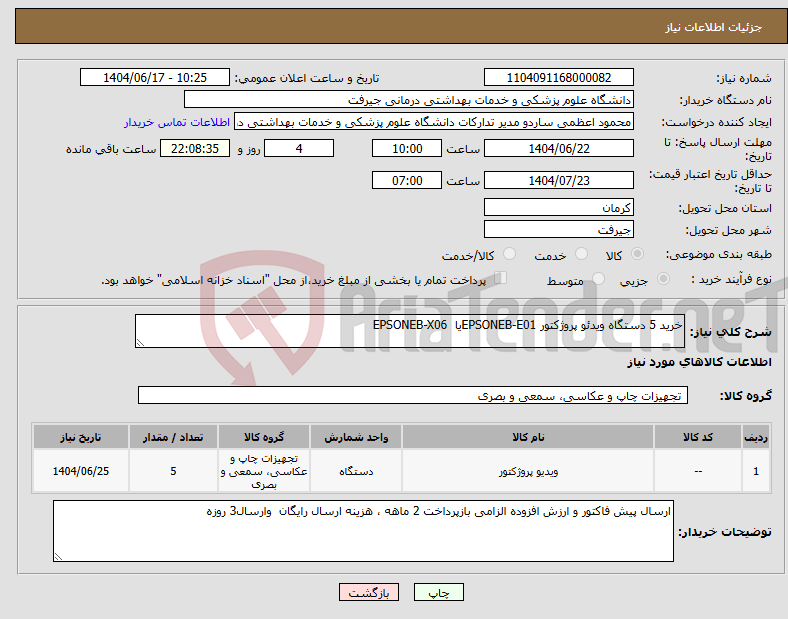The height and width of the screenshot is (619, 788).
Task: Click the price validity date 1404/07/23
Action: [x=558, y=180]
